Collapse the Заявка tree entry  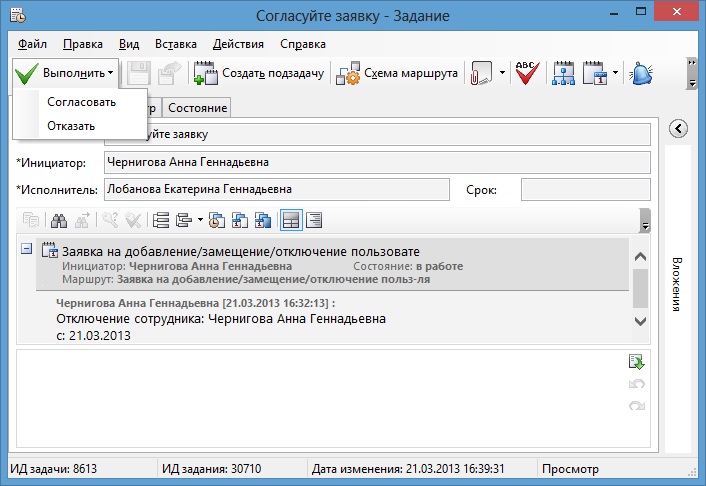[x=26, y=251]
